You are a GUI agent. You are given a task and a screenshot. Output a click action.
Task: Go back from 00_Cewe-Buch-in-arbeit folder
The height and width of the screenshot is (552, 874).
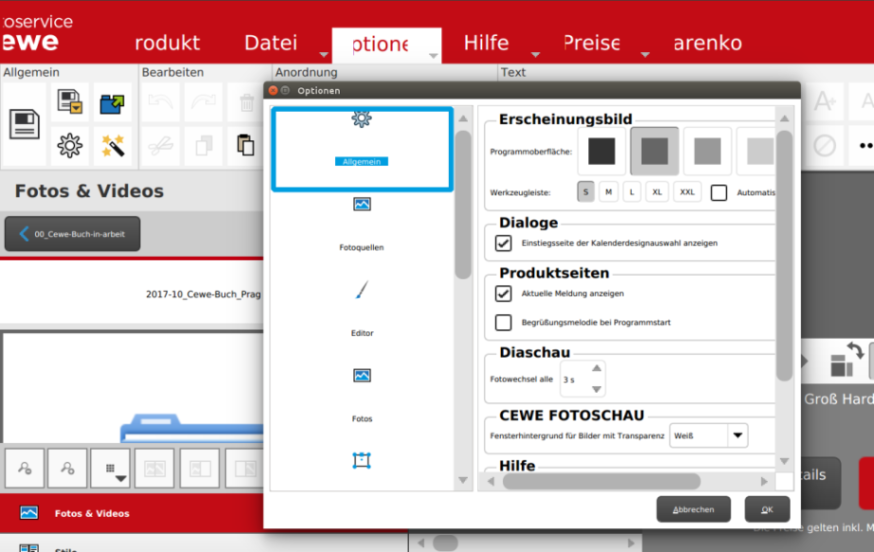(72, 234)
